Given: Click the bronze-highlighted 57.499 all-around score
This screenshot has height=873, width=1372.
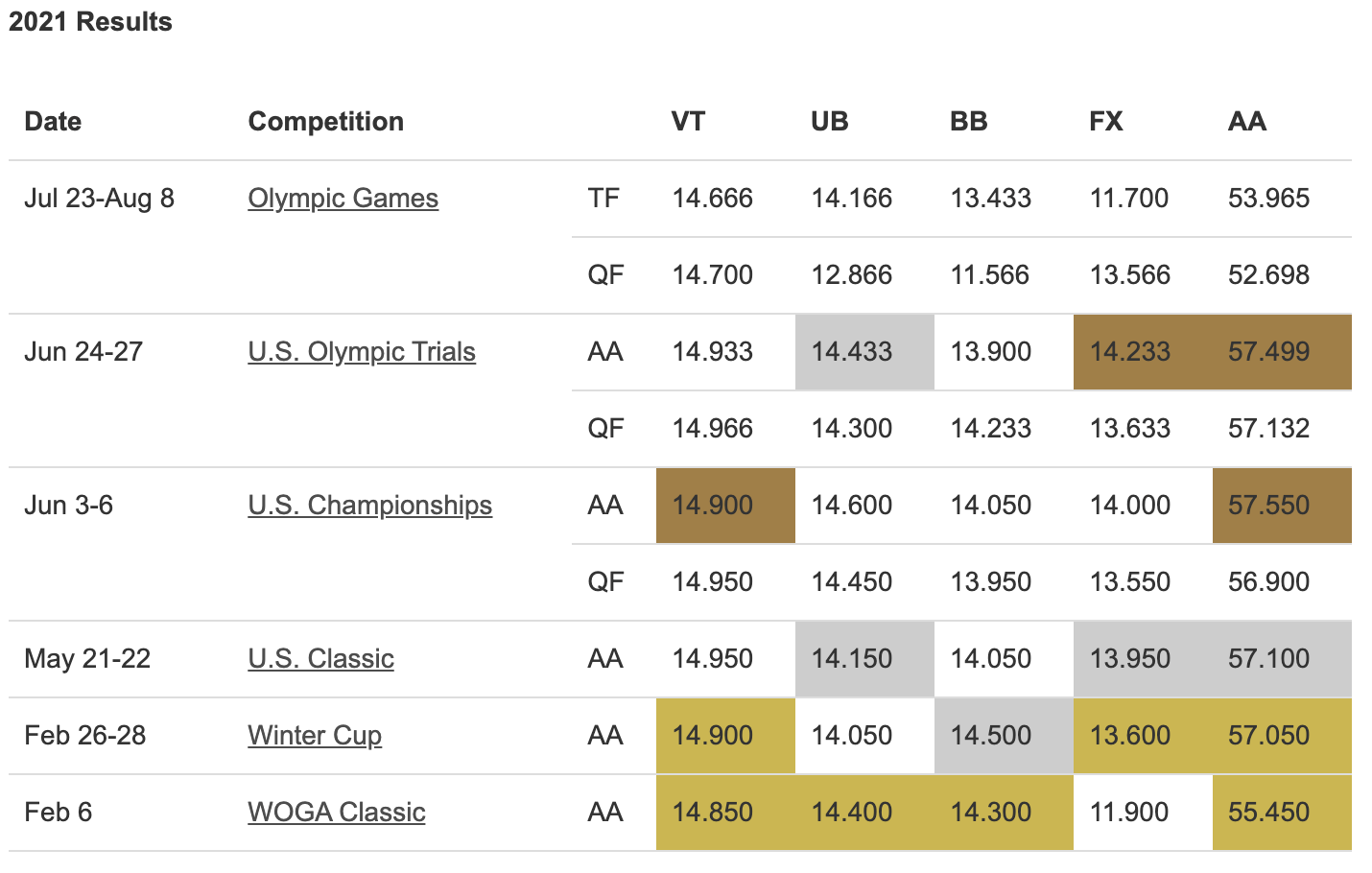Looking at the screenshot, I should coord(1268,352).
